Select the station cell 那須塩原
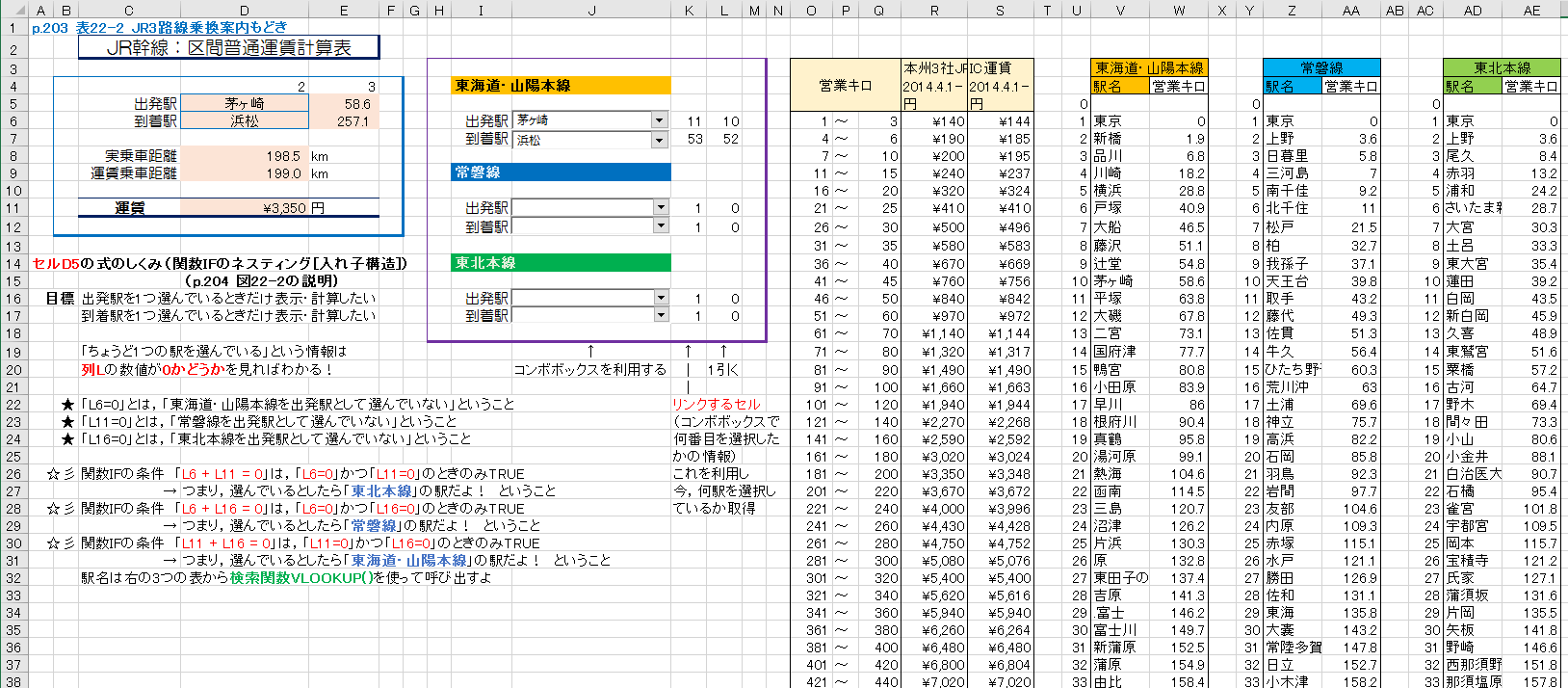The height and width of the screenshot is (688, 1568). [1473, 681]
